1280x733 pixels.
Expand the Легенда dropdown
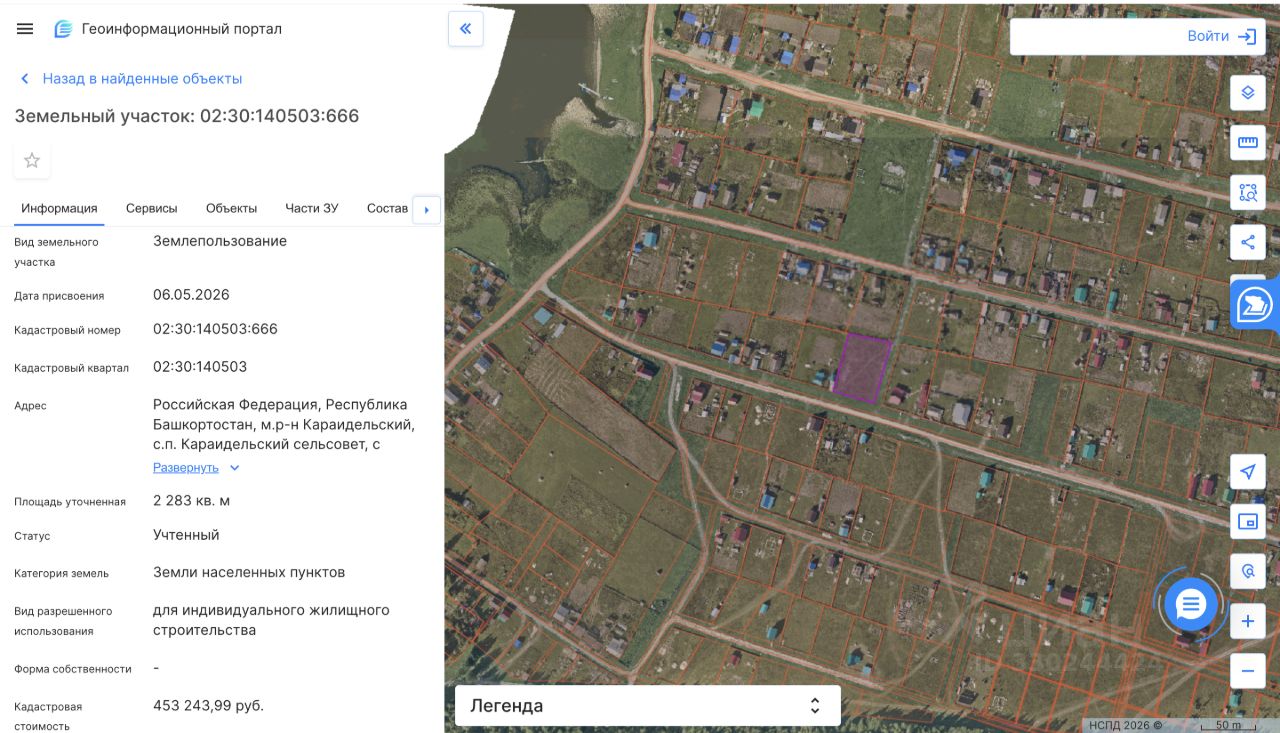648,705
